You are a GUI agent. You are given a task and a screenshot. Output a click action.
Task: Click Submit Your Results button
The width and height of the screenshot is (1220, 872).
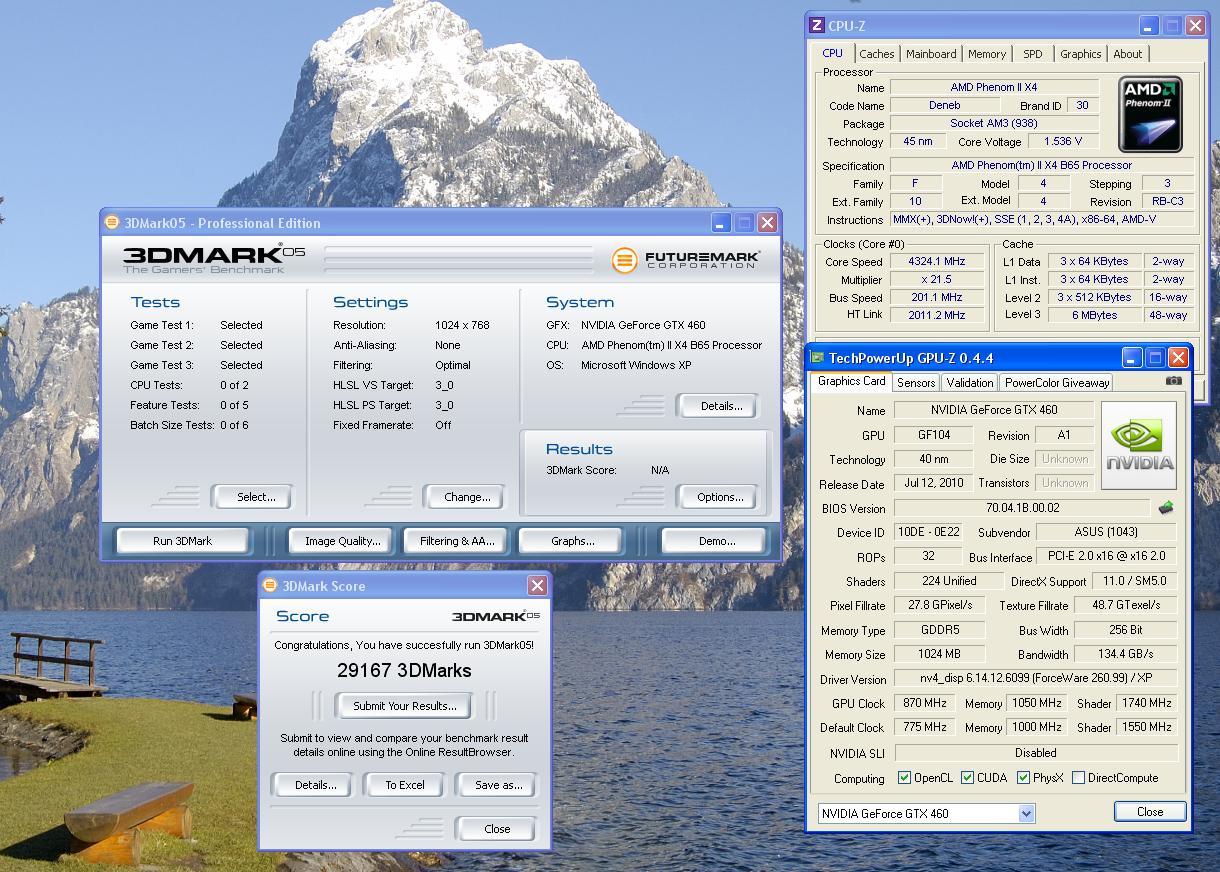(404, 706)
